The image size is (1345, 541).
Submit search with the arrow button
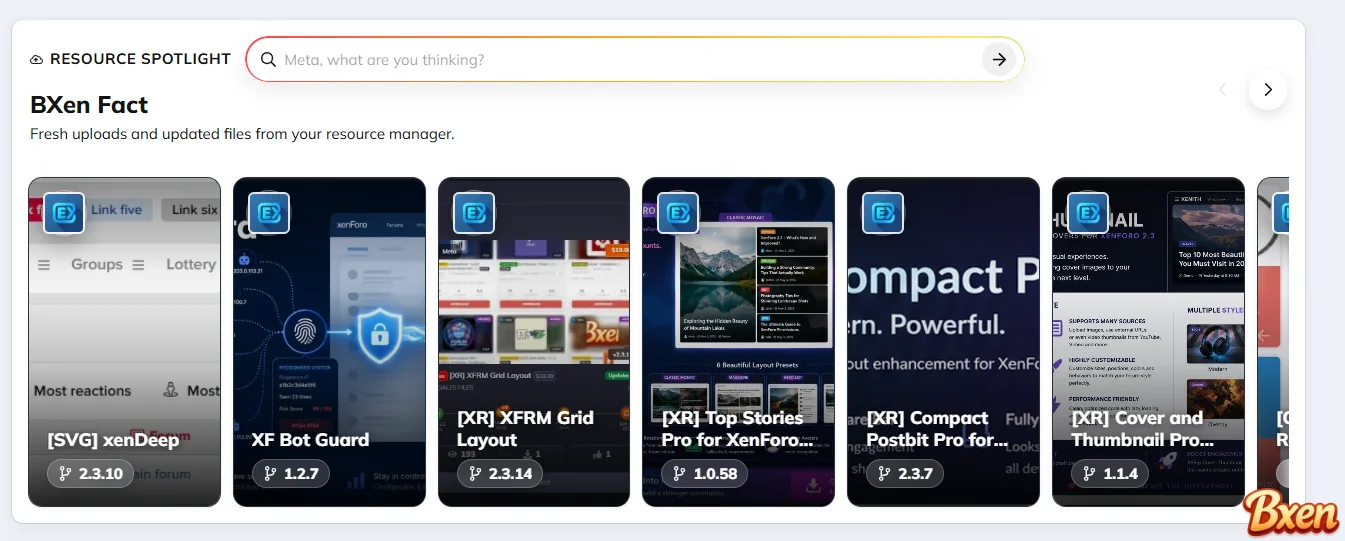[x=999, y=60]
